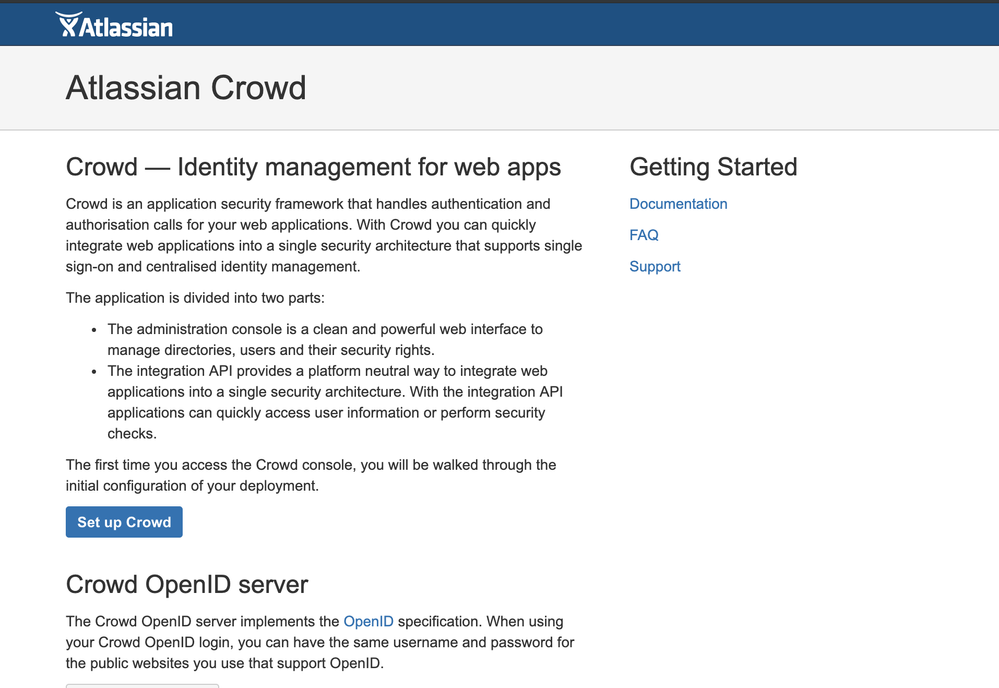Follow the OpenID specification link
The width and height of the screenshot is (999, 688).
coord(368,621)
